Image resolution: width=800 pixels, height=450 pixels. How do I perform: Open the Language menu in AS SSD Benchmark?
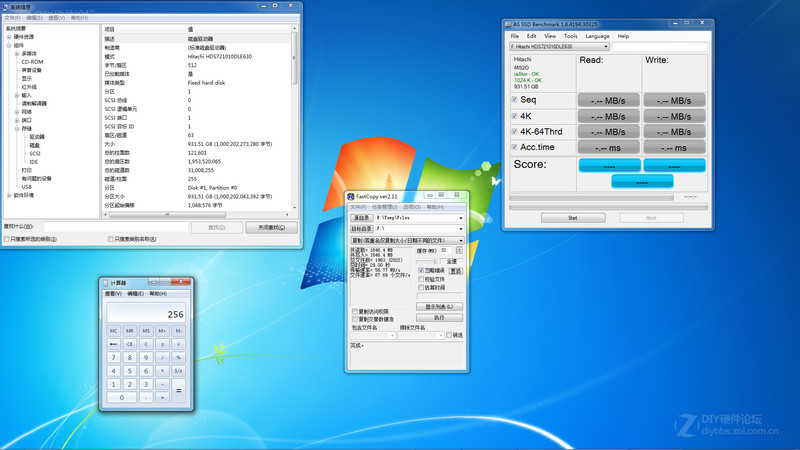click(598, 36)
